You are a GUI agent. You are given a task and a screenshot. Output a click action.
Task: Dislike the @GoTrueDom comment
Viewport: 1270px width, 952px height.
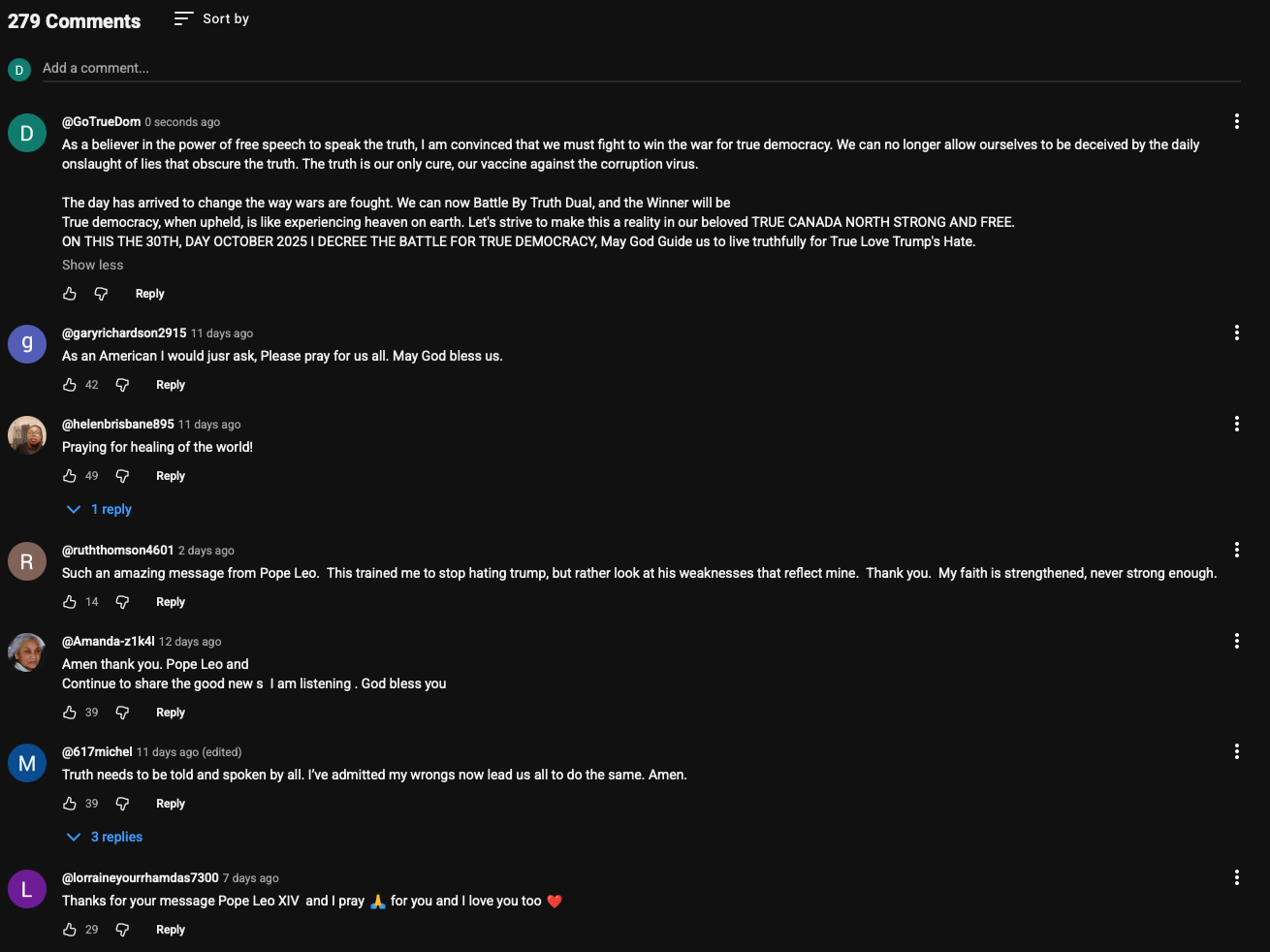click(x=101, y=294)
